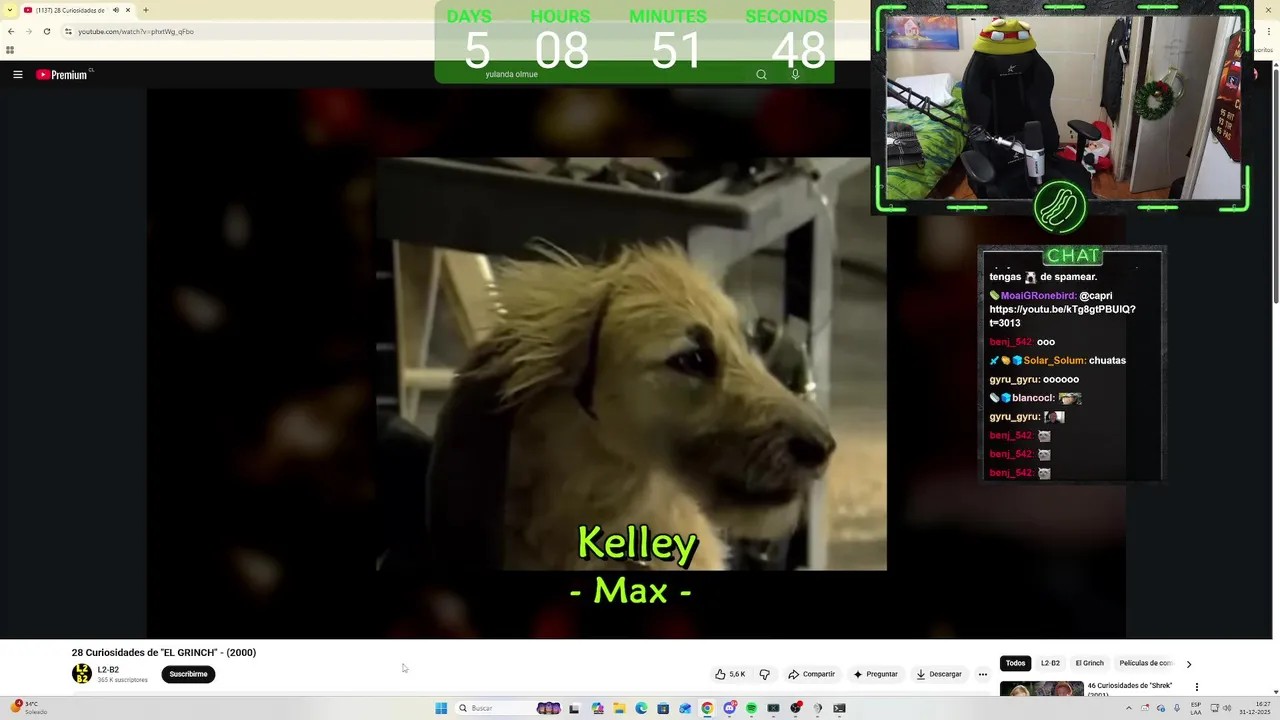
Task: Click the Descargar button
Action: [x=939, y=674]
